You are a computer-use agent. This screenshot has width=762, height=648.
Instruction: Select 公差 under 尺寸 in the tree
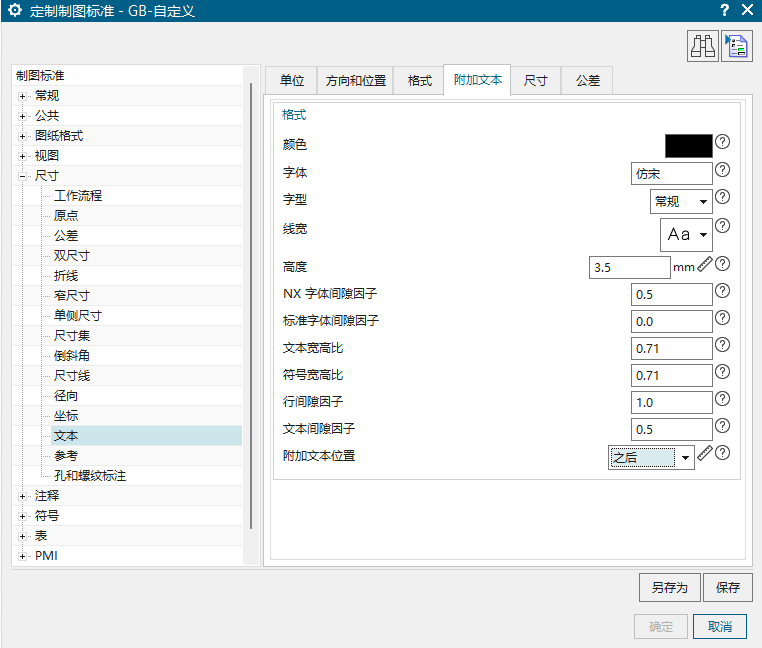tap(66, 236)
